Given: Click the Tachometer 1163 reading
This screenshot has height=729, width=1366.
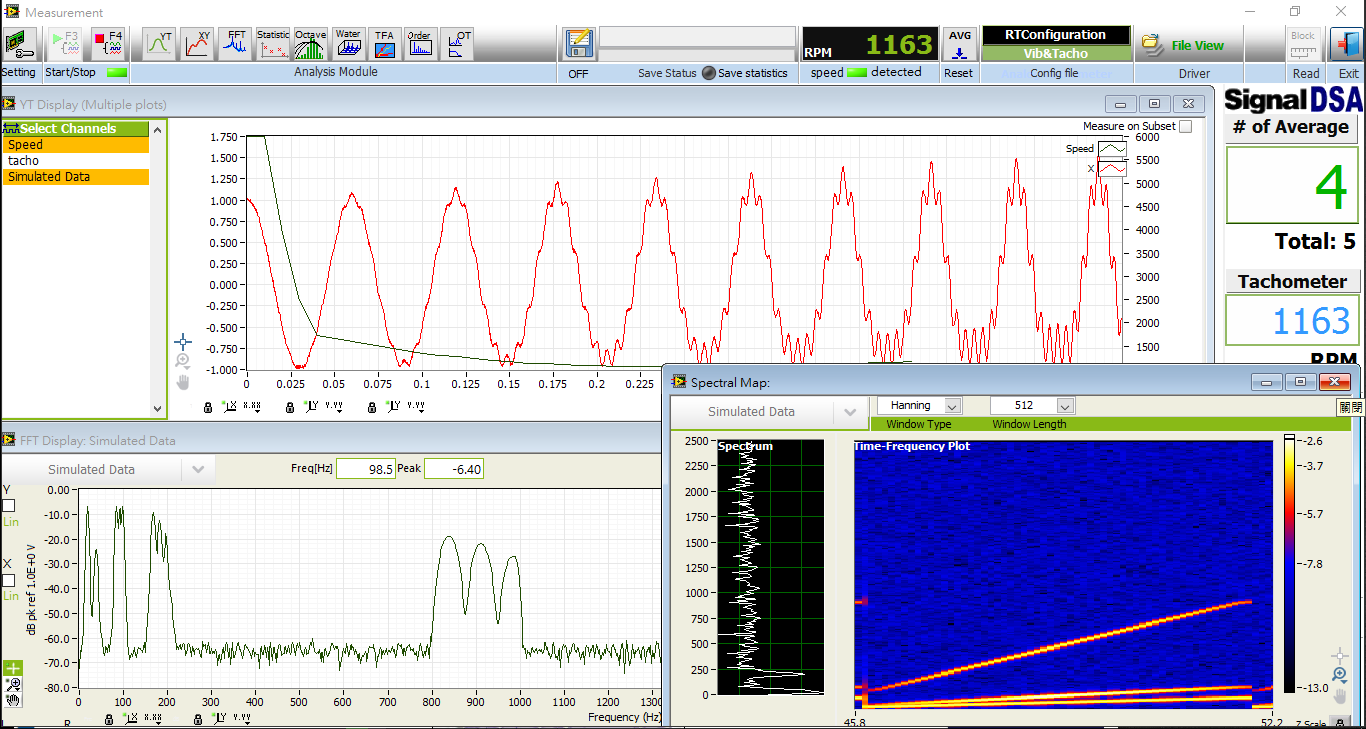Looking at the screenshot, I should (x=1292, y=322).
